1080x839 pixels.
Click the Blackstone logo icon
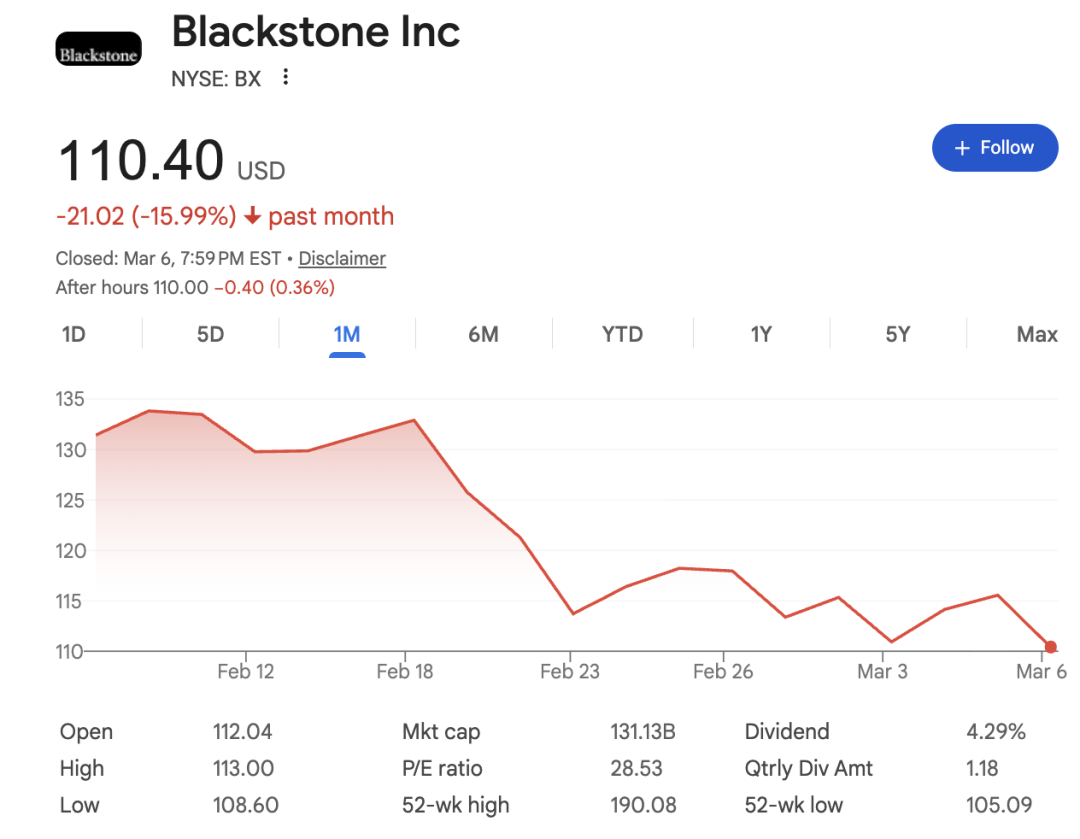tap(98, 50)
